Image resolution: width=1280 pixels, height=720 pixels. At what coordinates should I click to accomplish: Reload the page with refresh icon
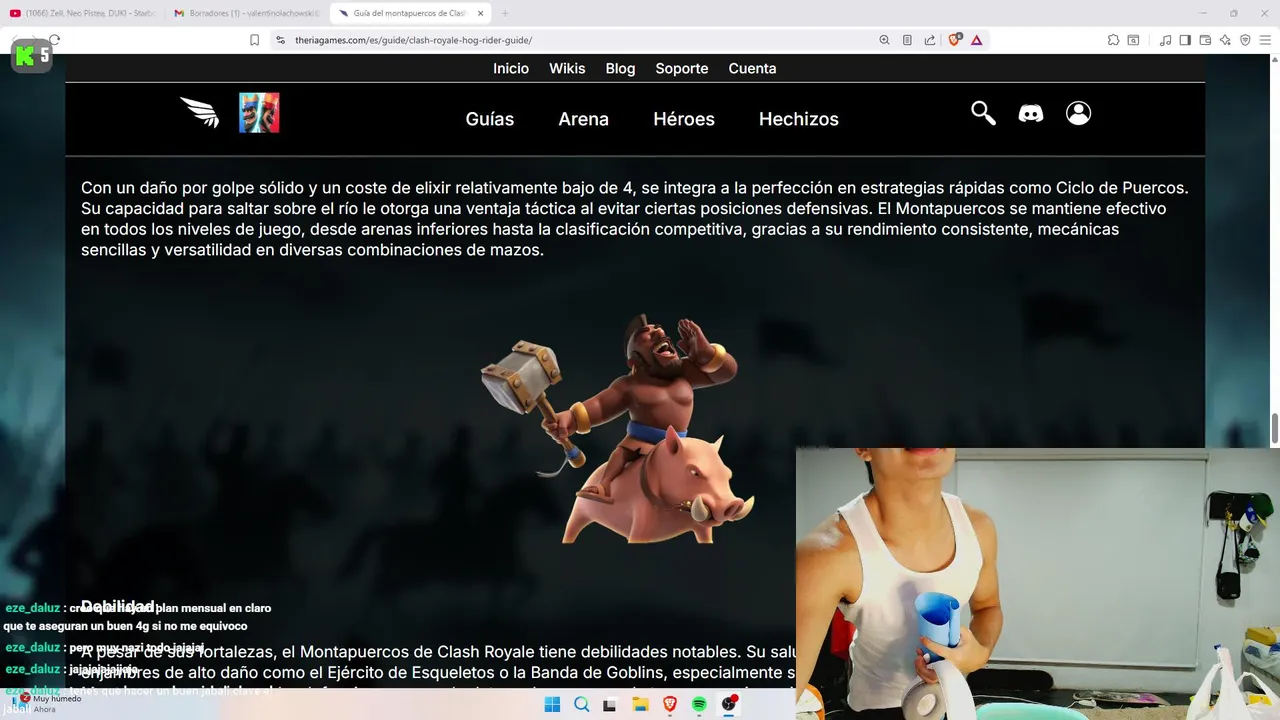point(54,40)
